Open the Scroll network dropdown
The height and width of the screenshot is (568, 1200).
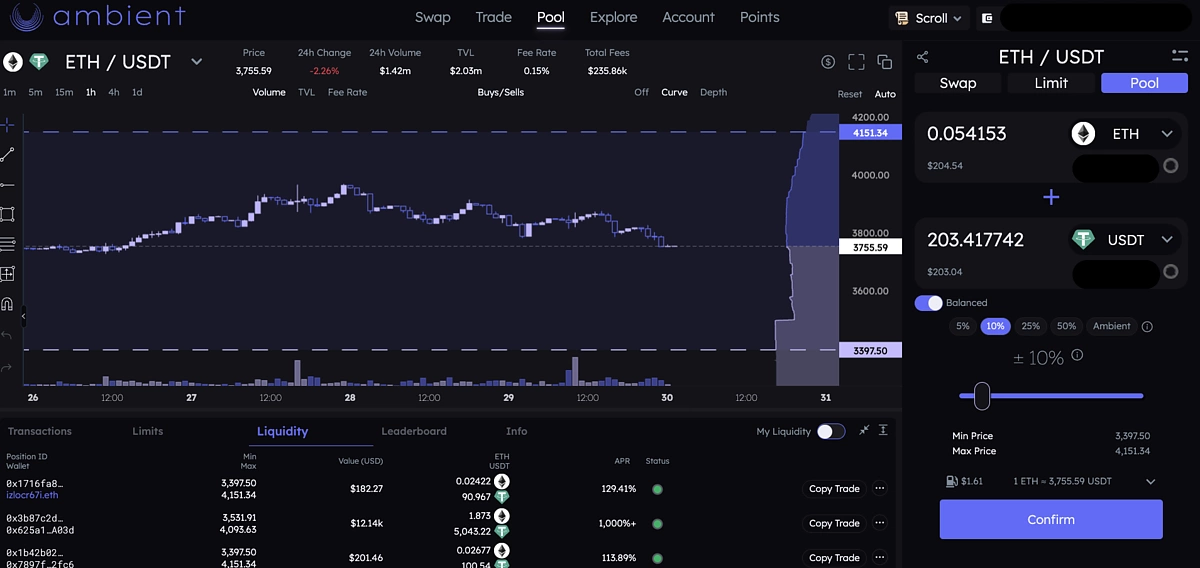point(930,18)
